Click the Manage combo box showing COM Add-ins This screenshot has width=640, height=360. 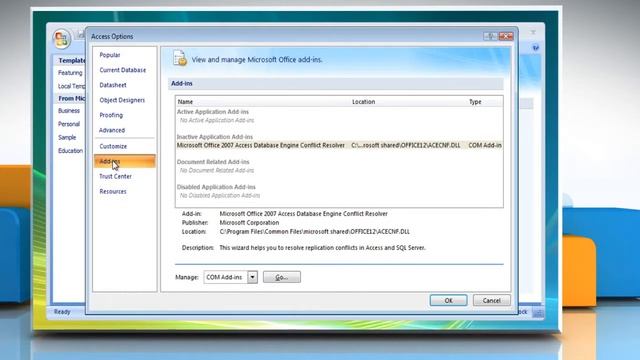(231, 277)
